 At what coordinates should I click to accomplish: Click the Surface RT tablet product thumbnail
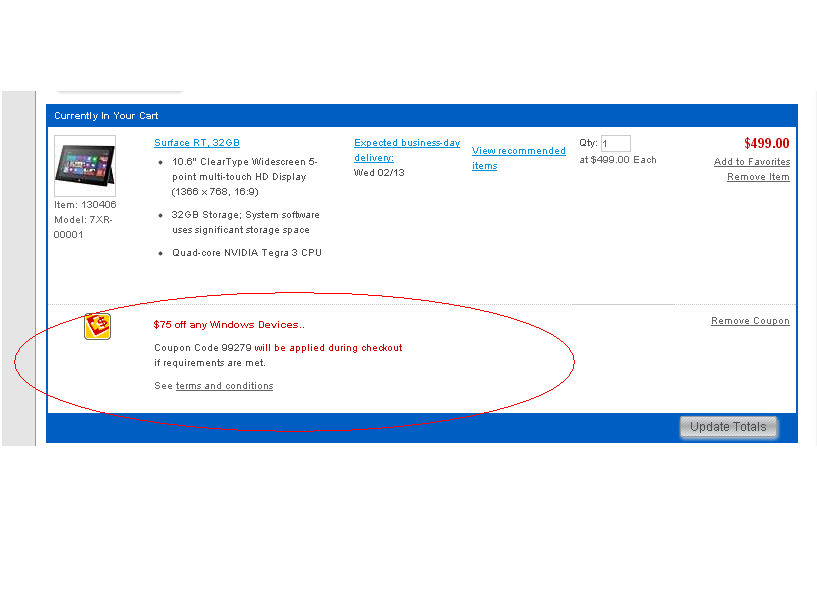(x=85, y=166)
